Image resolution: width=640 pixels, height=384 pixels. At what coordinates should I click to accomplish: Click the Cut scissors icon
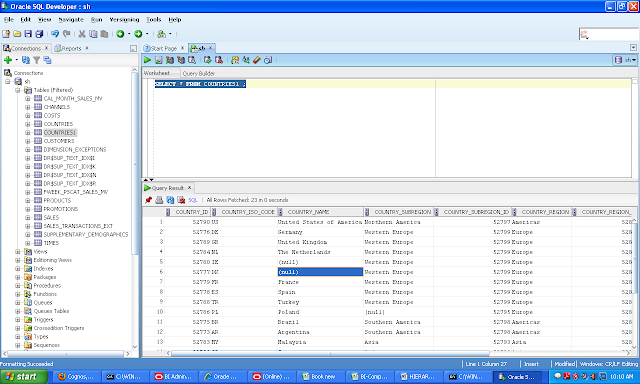tap(82, 34)
